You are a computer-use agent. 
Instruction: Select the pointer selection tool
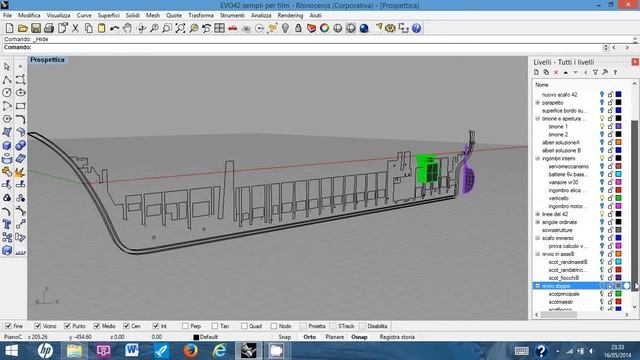tap(7, 67)
